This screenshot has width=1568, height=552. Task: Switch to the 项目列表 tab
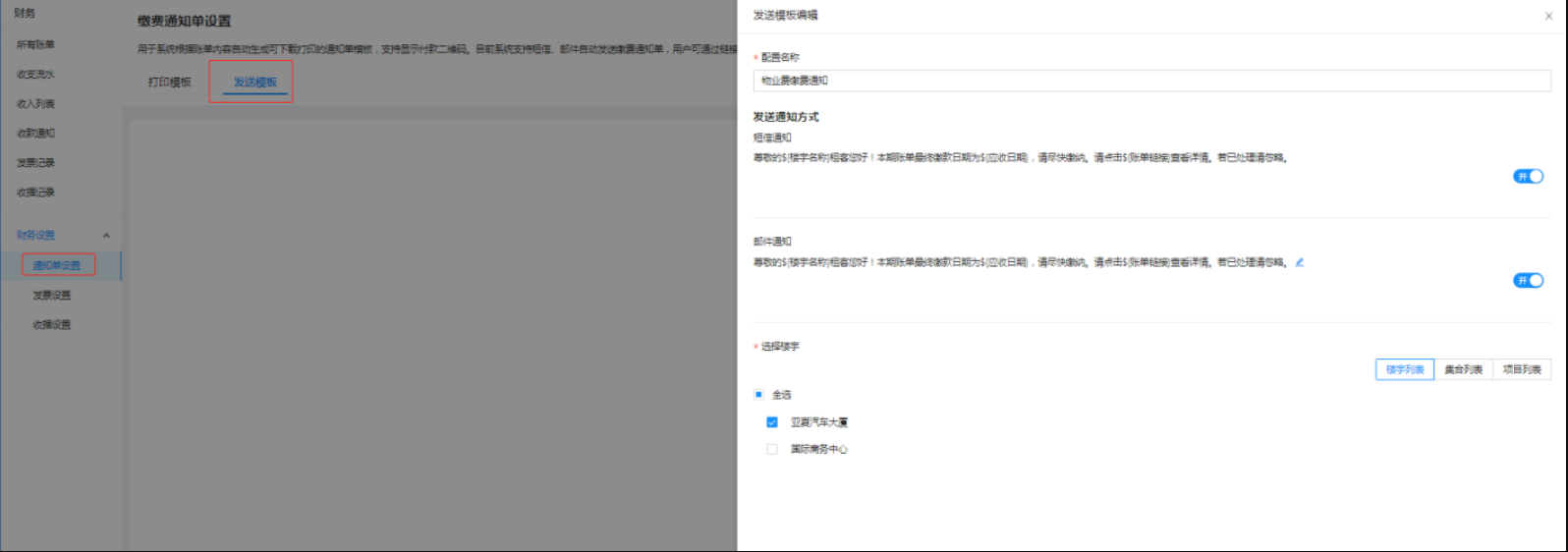tap(1521, 370)
